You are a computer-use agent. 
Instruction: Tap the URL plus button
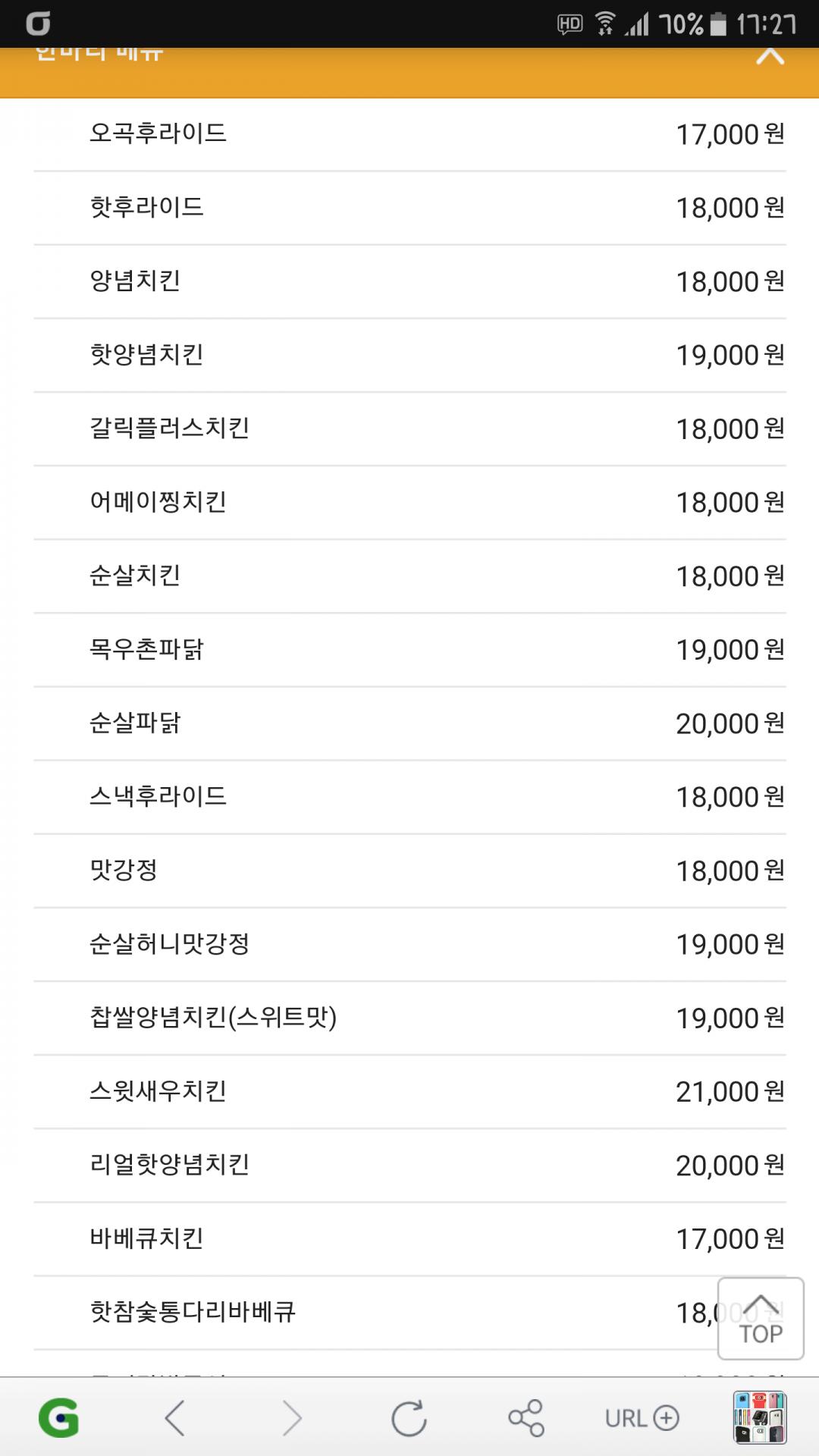[642, 1417]
